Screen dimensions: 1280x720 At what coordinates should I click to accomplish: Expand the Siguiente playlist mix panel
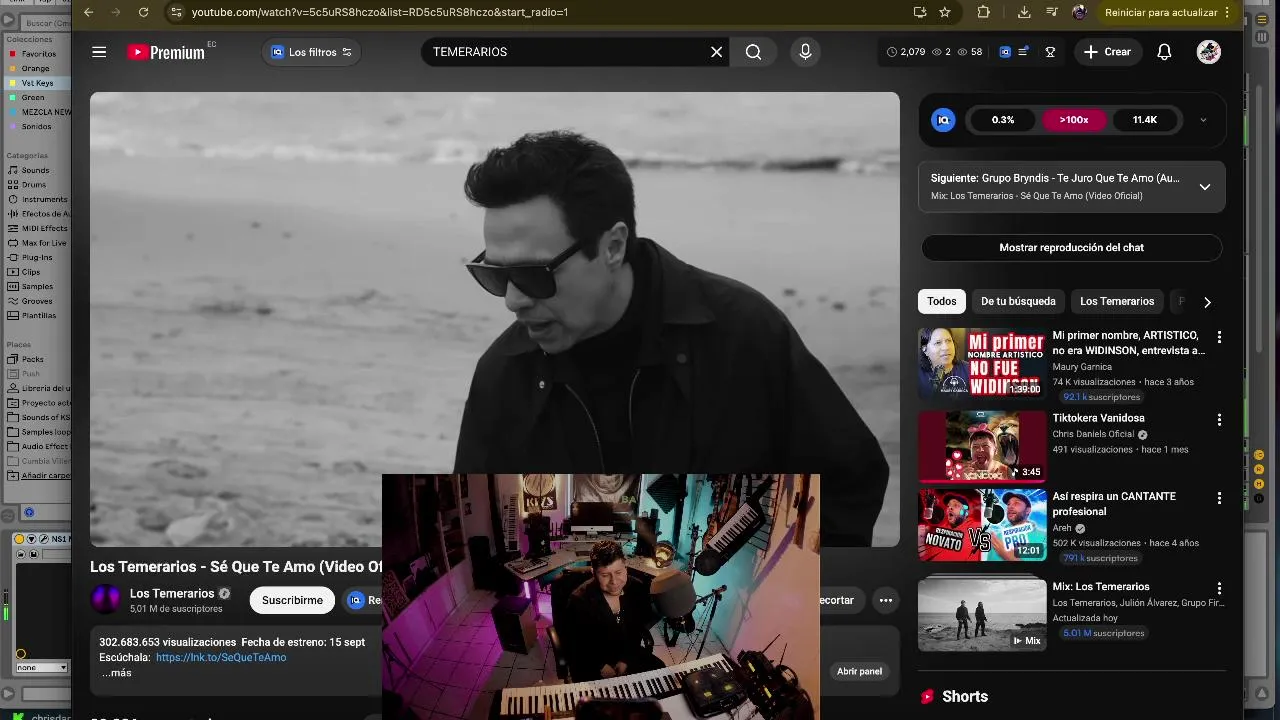point(1205,187)
